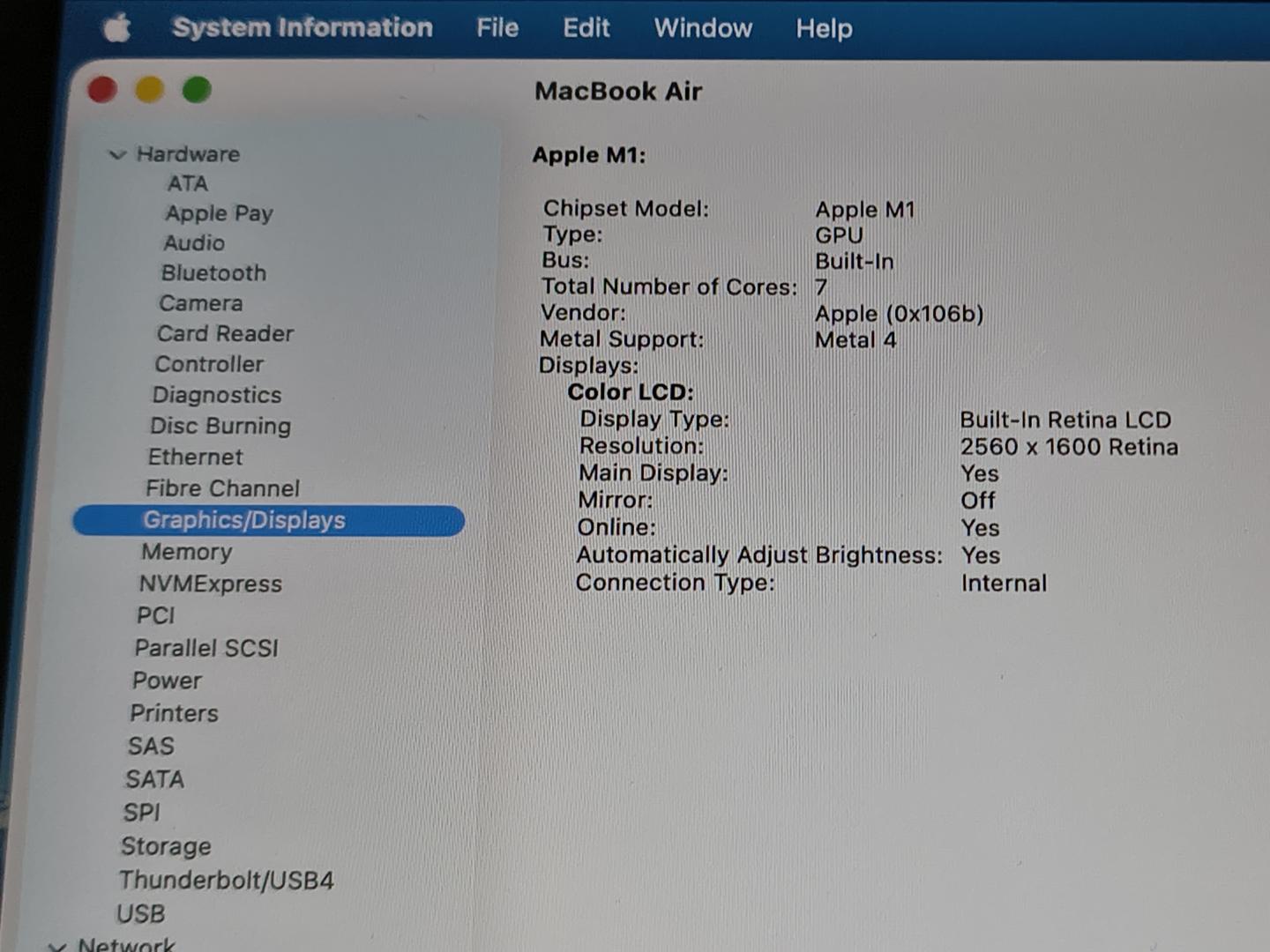This screenshot has width=1270, height=952.
Task: Select the Graphics/Displays sidebar item
Action: 244,520
